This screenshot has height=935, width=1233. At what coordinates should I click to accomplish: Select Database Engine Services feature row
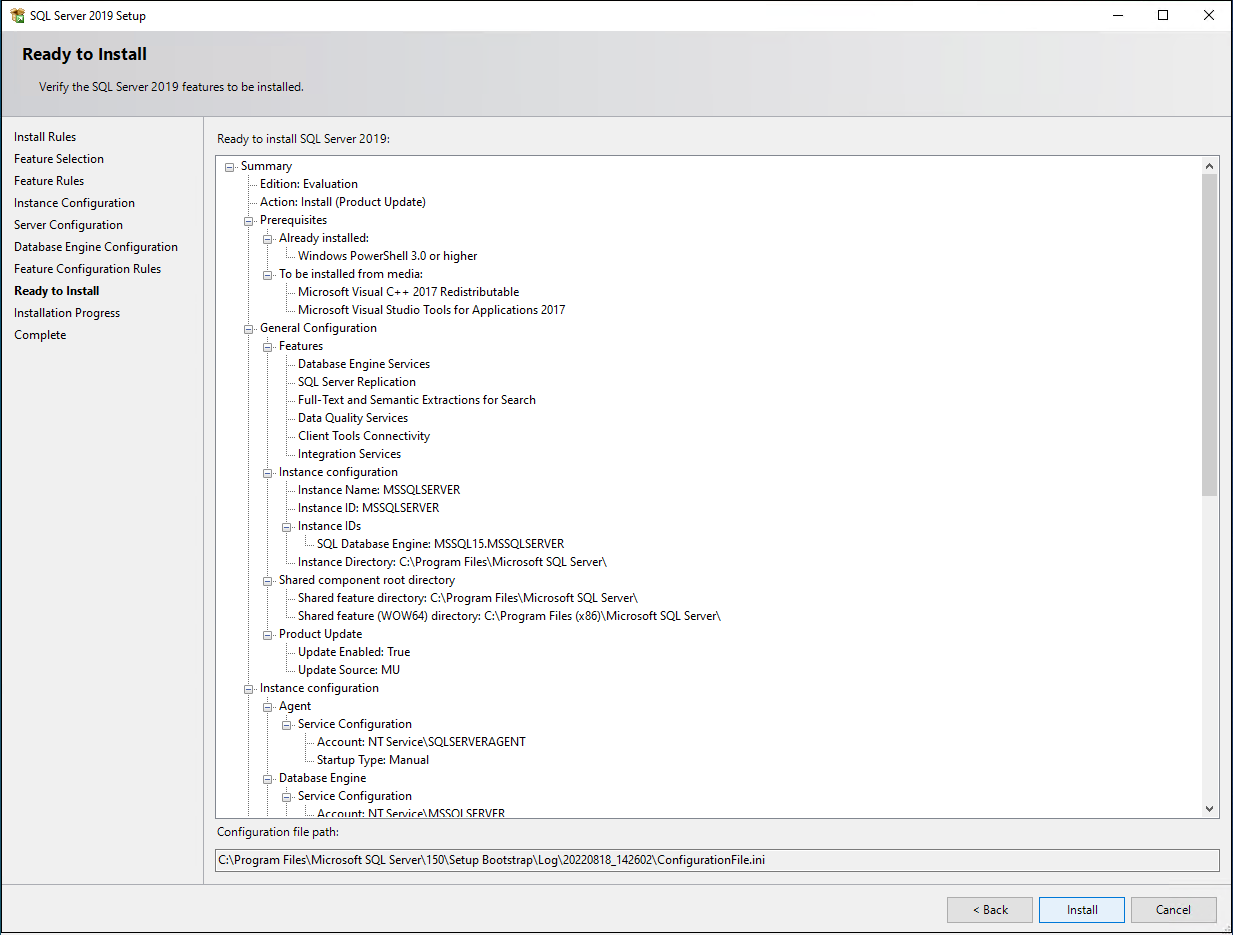(x=364, y=364)
